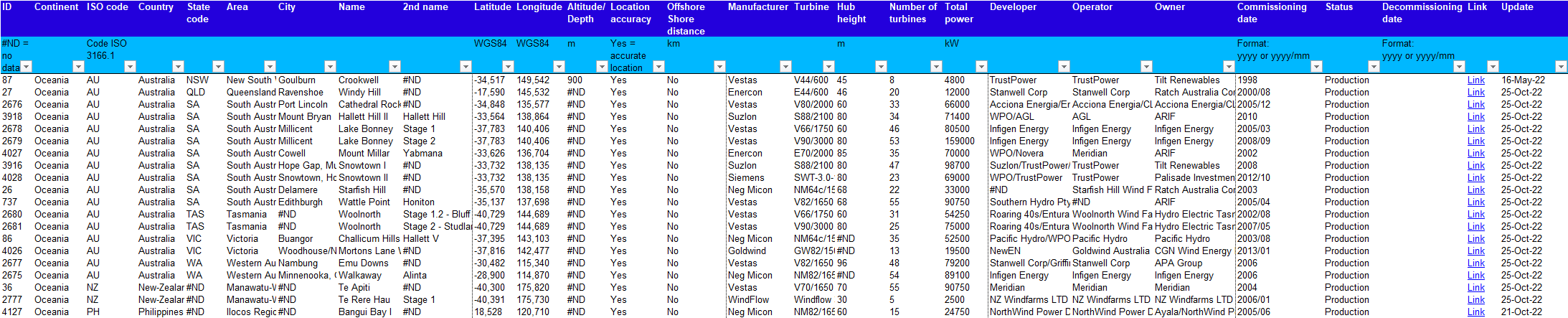Select the Developer column header cell

pos(1029,19)
